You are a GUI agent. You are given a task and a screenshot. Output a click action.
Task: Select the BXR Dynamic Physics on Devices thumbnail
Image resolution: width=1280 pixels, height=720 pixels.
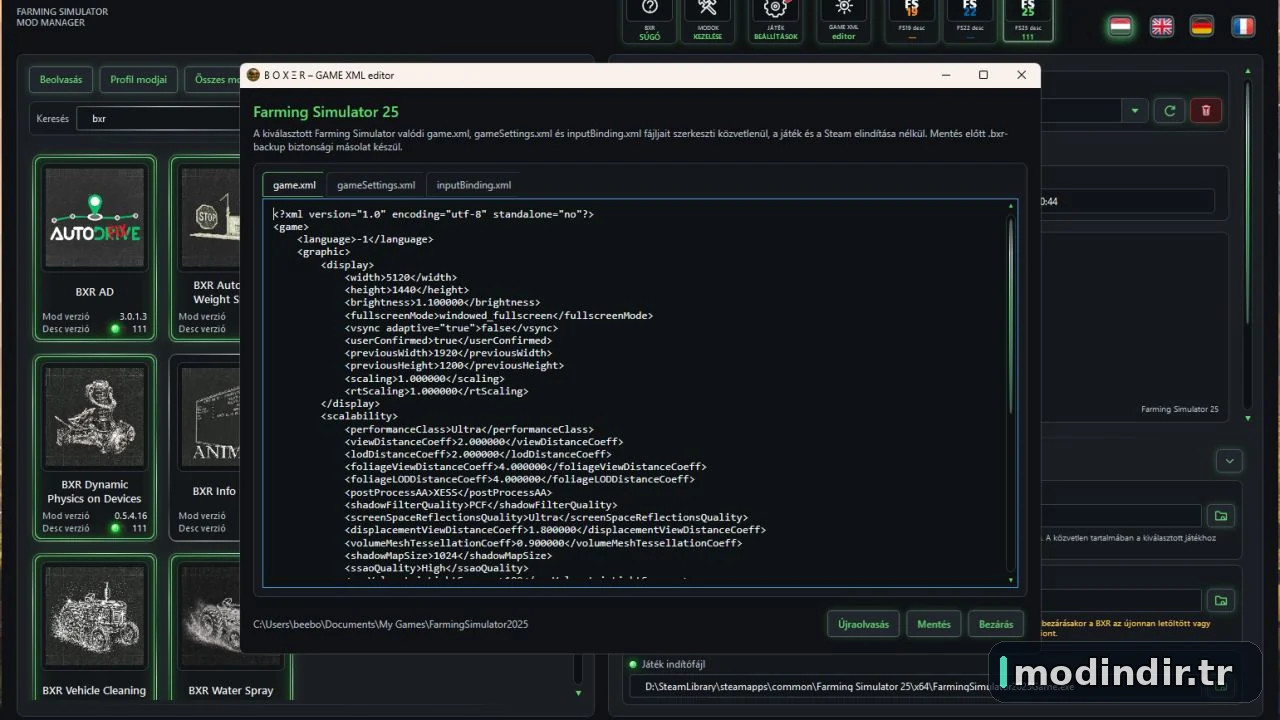(94, 415)
